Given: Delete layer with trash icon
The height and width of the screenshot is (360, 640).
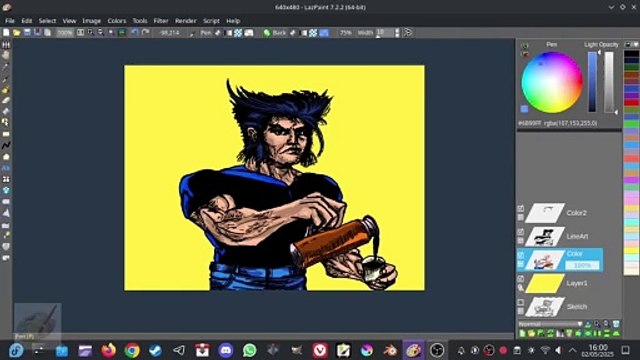Looking at the screenshot, I should coord(616,324).
